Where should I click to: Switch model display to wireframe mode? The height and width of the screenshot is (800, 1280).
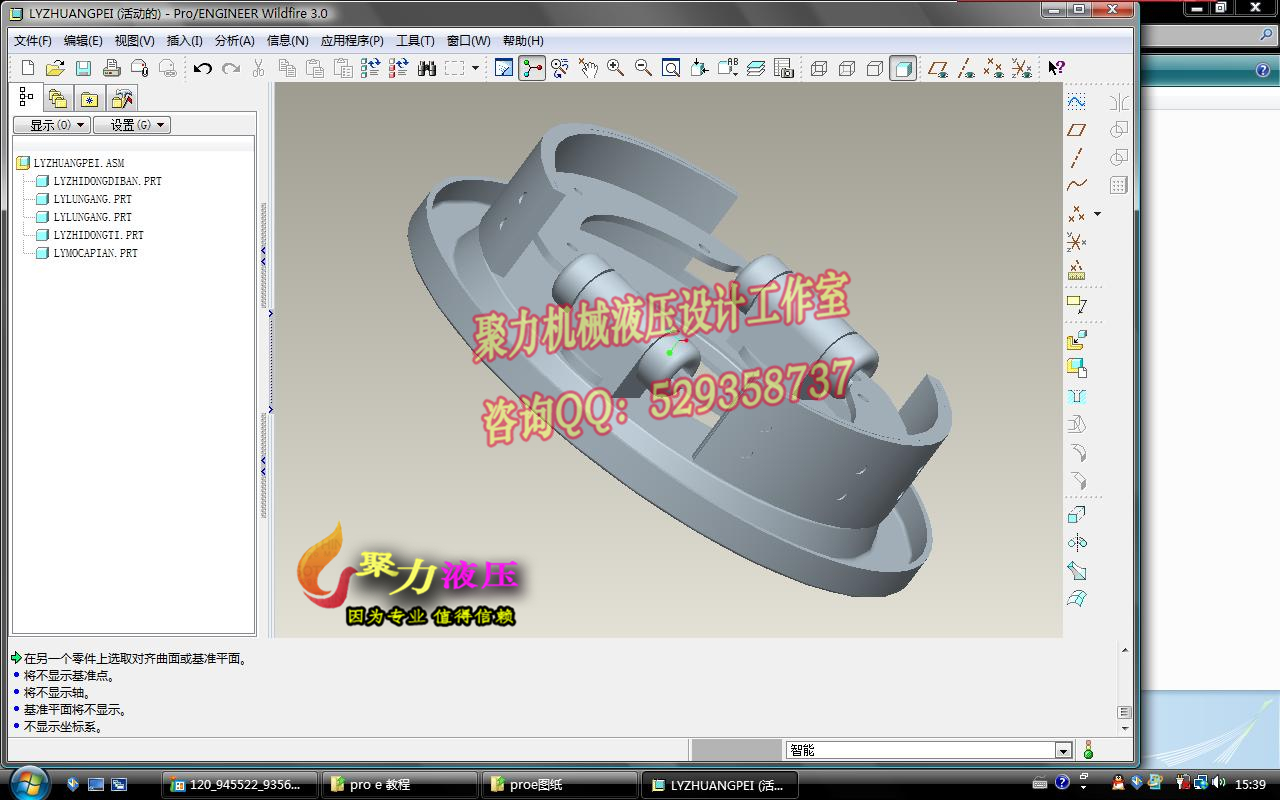818,68
